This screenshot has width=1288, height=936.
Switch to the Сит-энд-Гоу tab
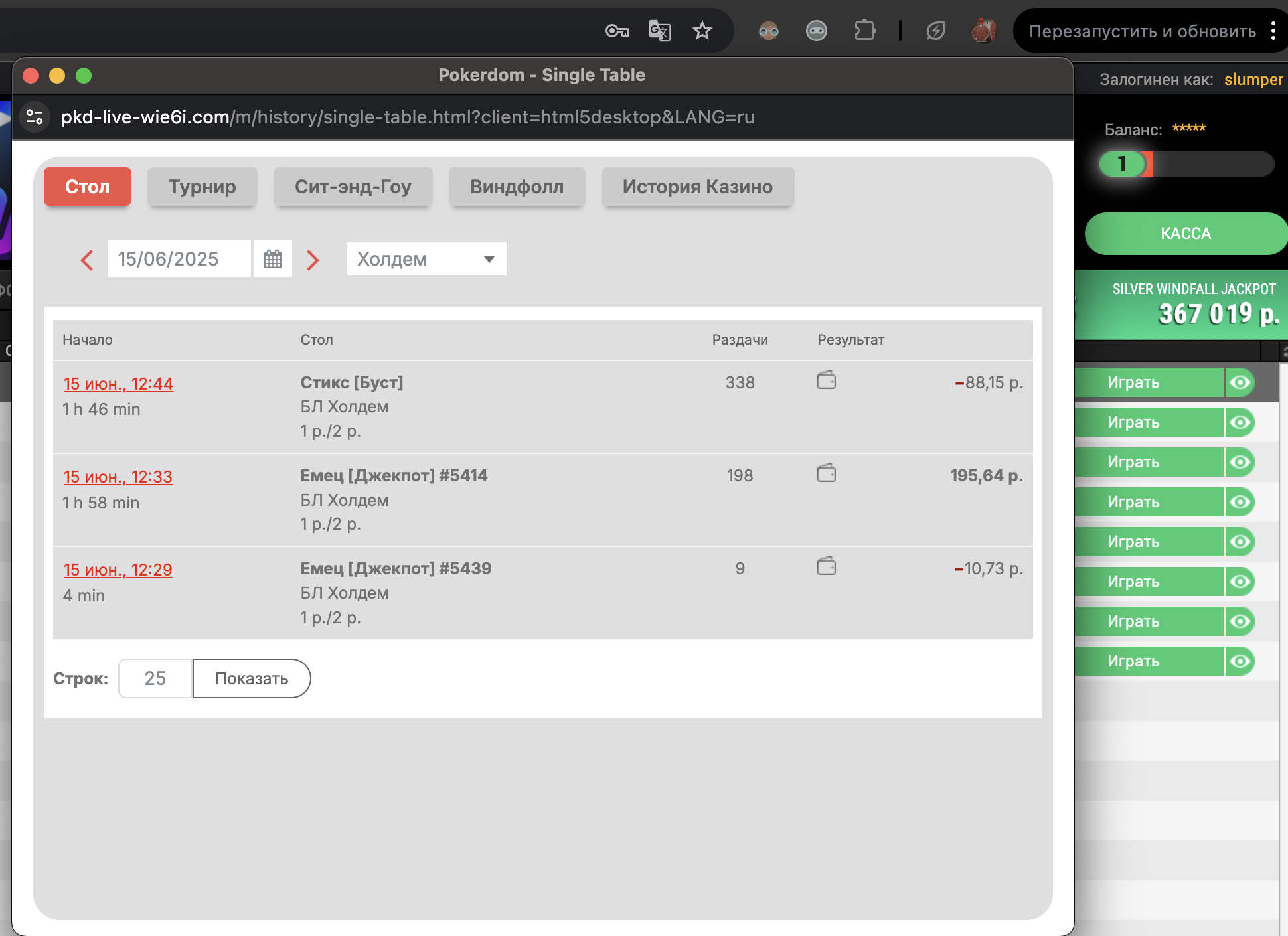tap(353, 187)
